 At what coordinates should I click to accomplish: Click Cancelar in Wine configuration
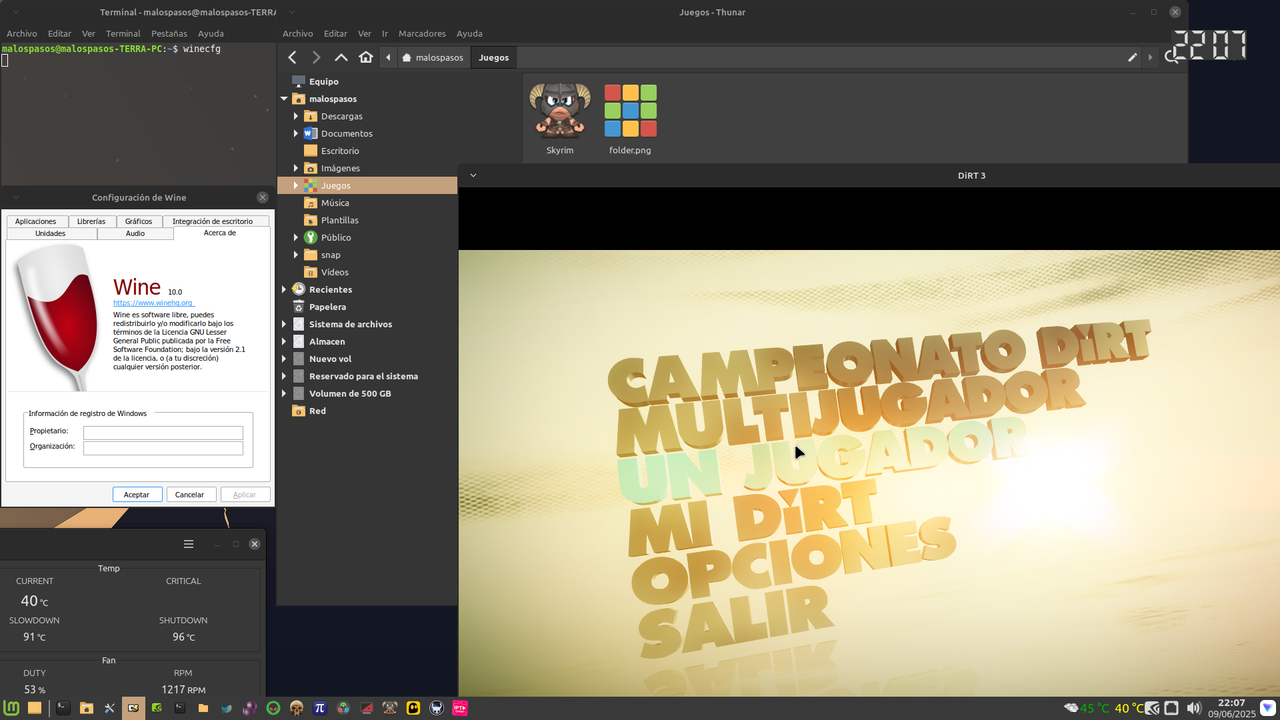tap(190, 494)
